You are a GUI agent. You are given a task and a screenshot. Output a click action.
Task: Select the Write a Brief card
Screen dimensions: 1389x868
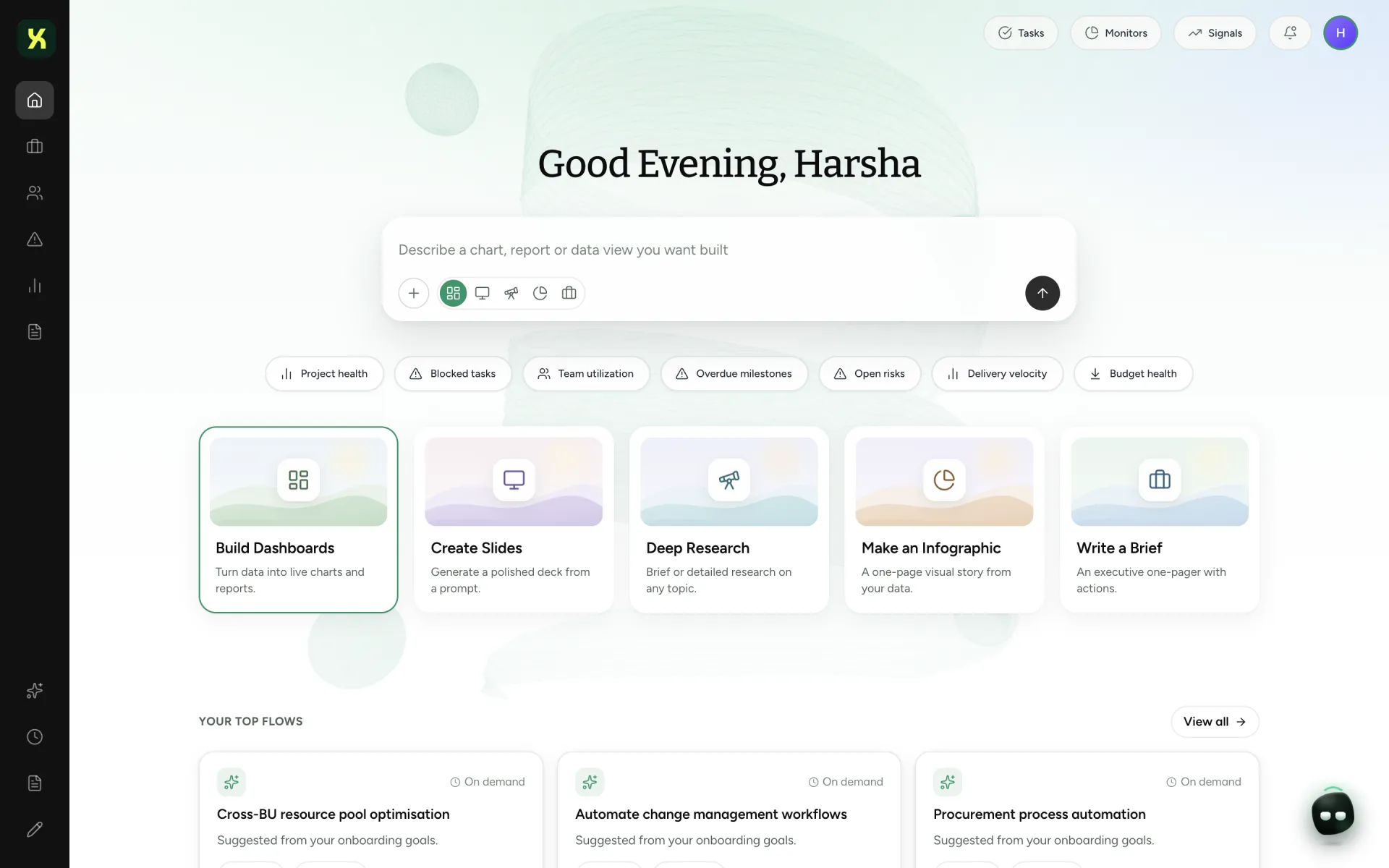point(1160,519)
